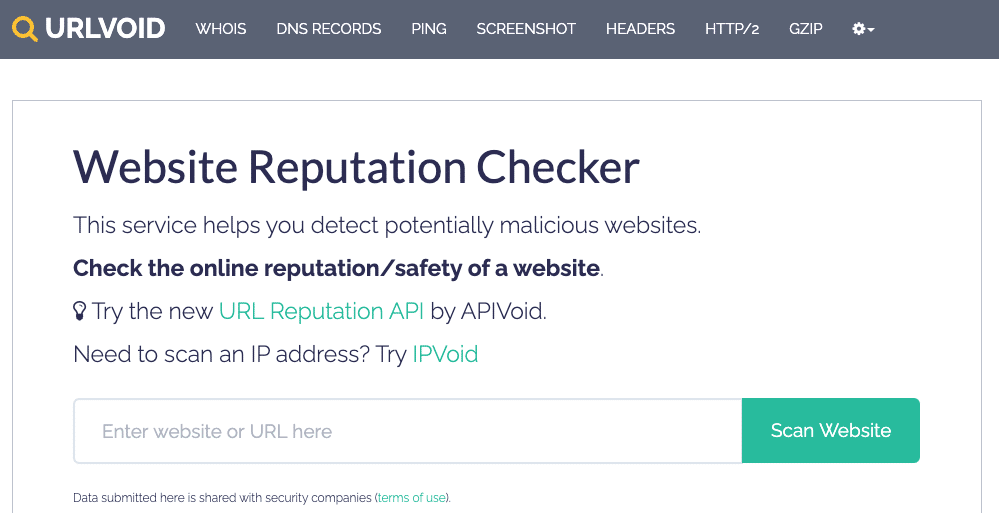Click the 'This service helps you detect' sentence
The image size is (999, 513).
[x=387, y=225]
